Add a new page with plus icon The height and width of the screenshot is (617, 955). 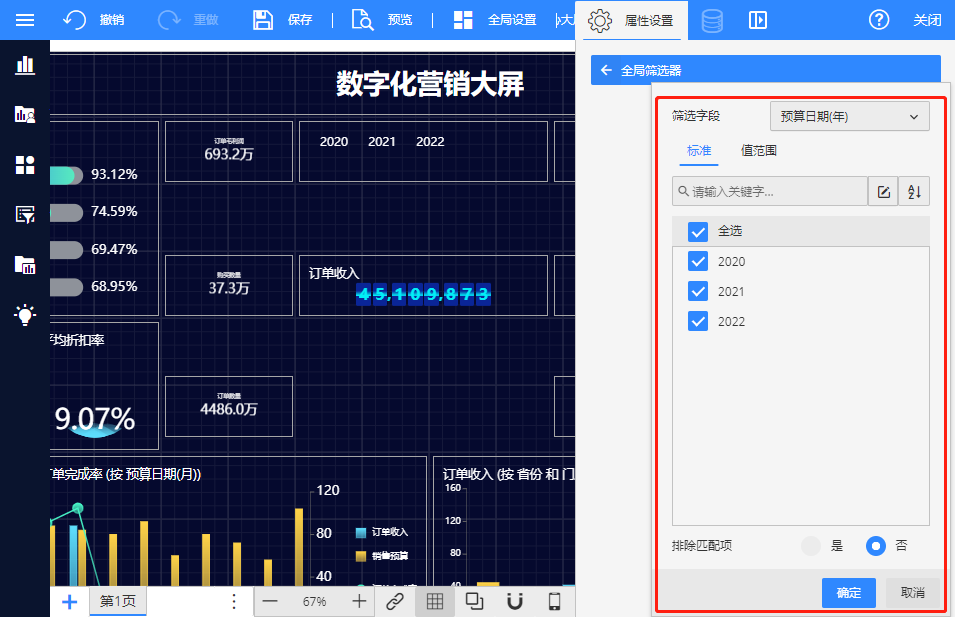[69, 601]
